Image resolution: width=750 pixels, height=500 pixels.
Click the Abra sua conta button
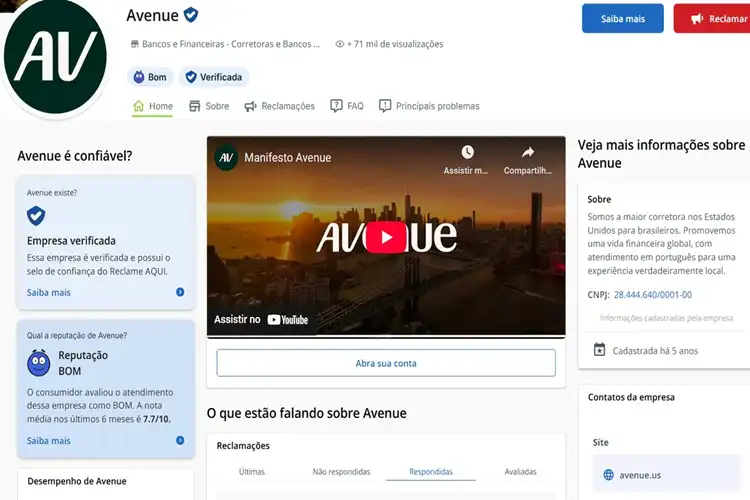tap(386, 363)
